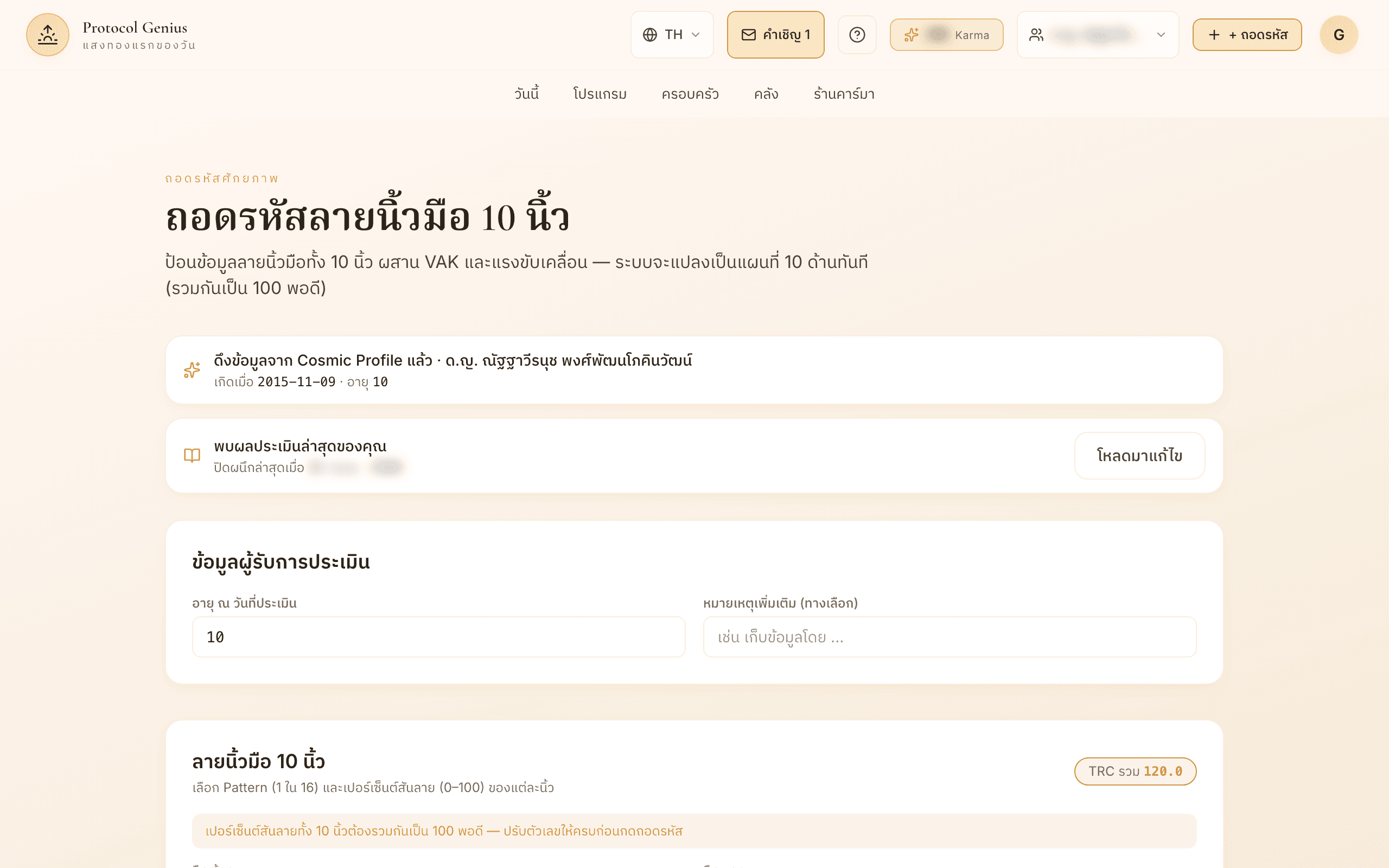1389x868 pixels.
Task: Click the section heading ลายนิ้วมือ 10 นิ้ว
Action: click(258, 761)
